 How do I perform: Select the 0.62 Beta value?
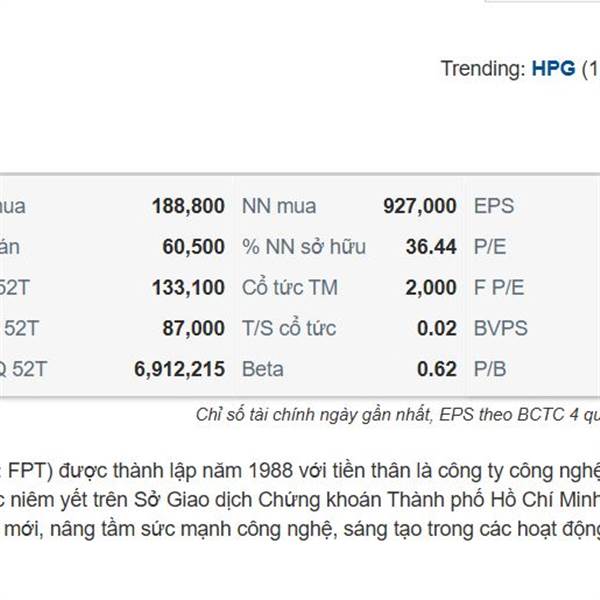(x=437, y=369)
